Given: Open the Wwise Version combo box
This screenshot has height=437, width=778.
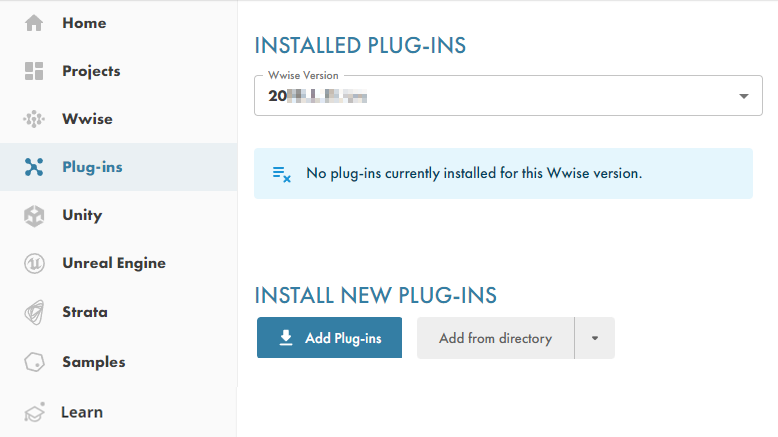Looking at the screenshot, I should pos(508,96).
